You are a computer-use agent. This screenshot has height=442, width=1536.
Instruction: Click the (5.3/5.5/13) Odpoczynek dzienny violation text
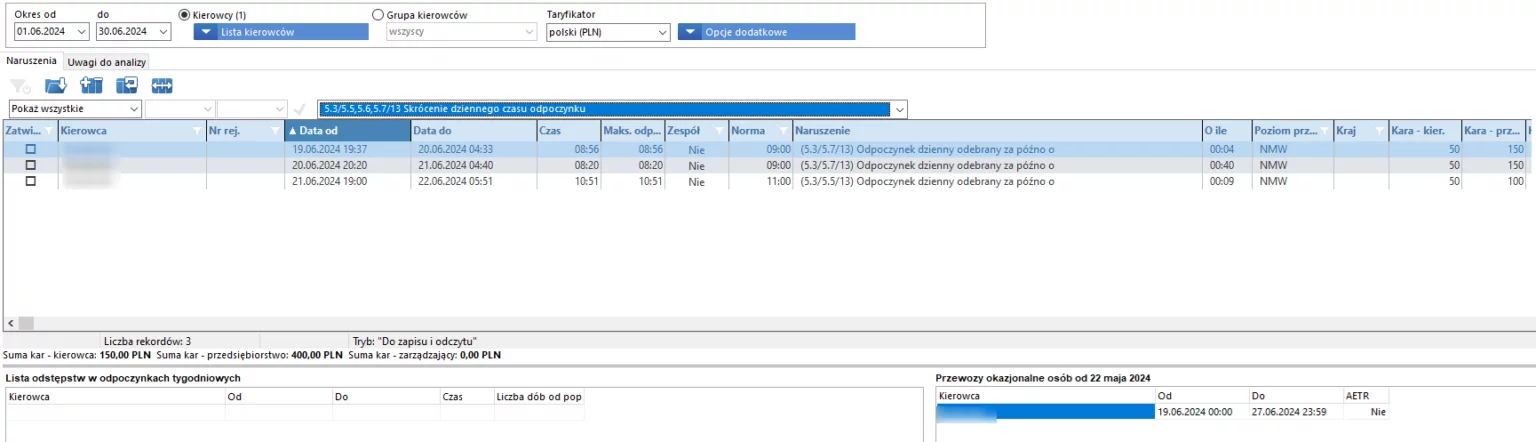tap(928, 182)
